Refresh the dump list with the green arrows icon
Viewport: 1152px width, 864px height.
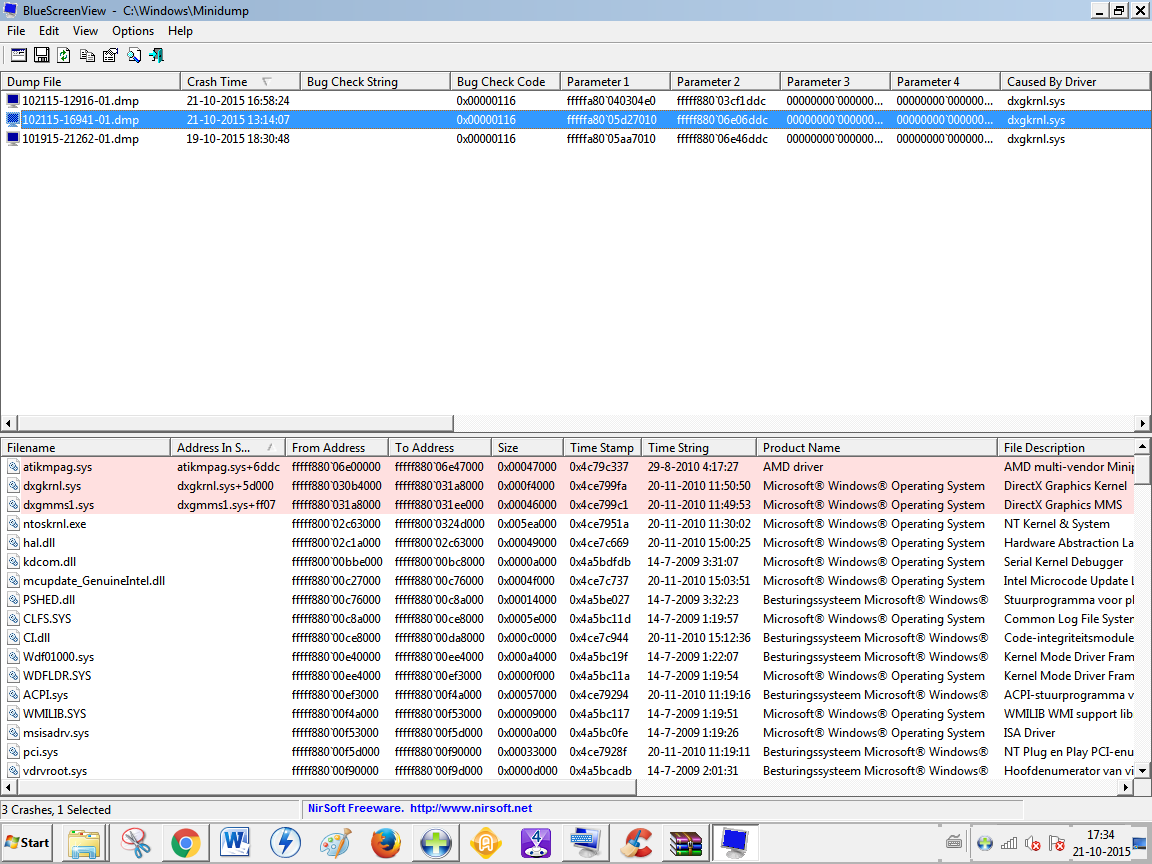64,55
